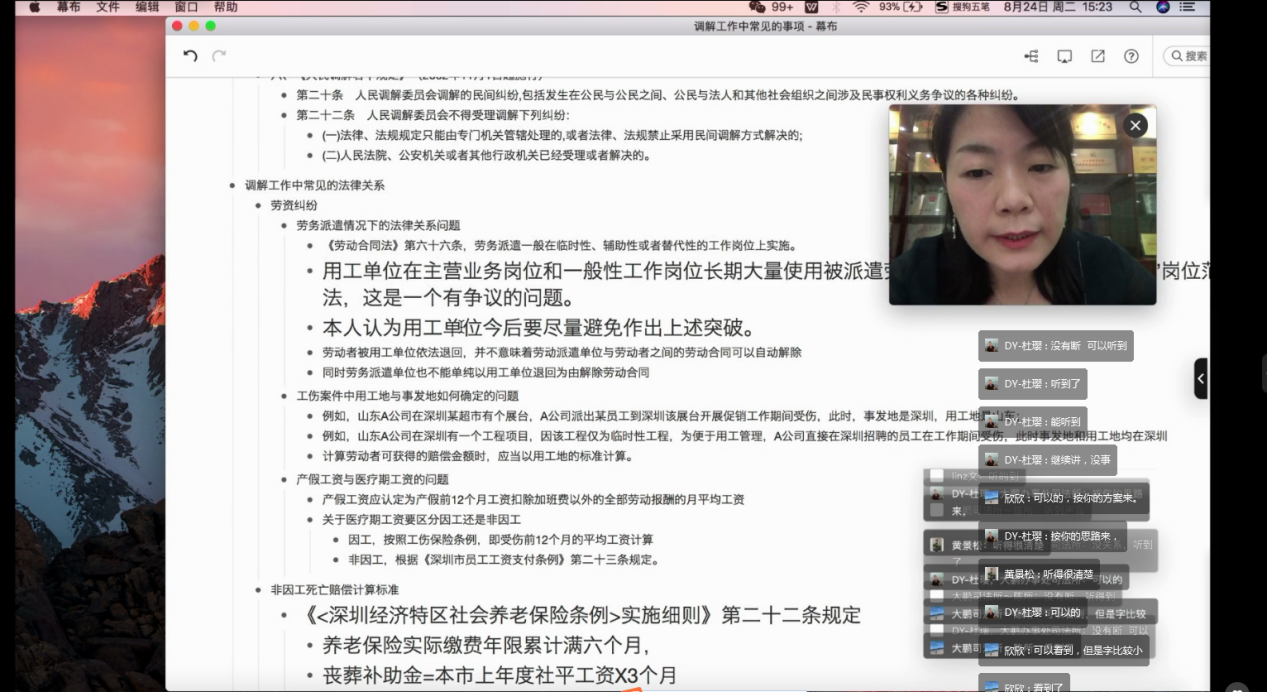
Task: Click chat message 黄景松：听得很清楚
Action: point(1040,575)
